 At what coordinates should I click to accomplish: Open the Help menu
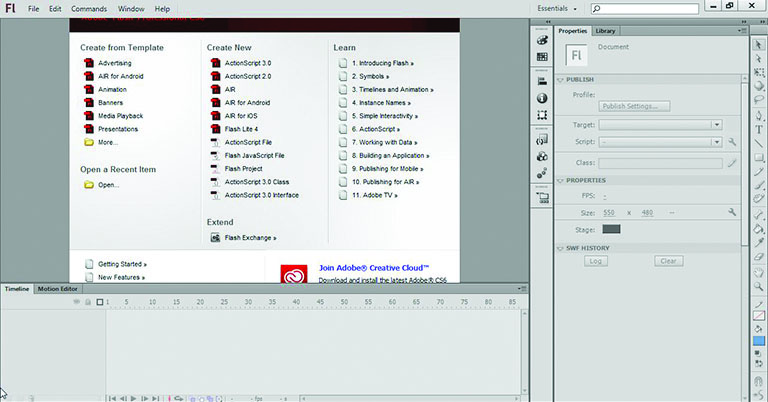[162, 9]
